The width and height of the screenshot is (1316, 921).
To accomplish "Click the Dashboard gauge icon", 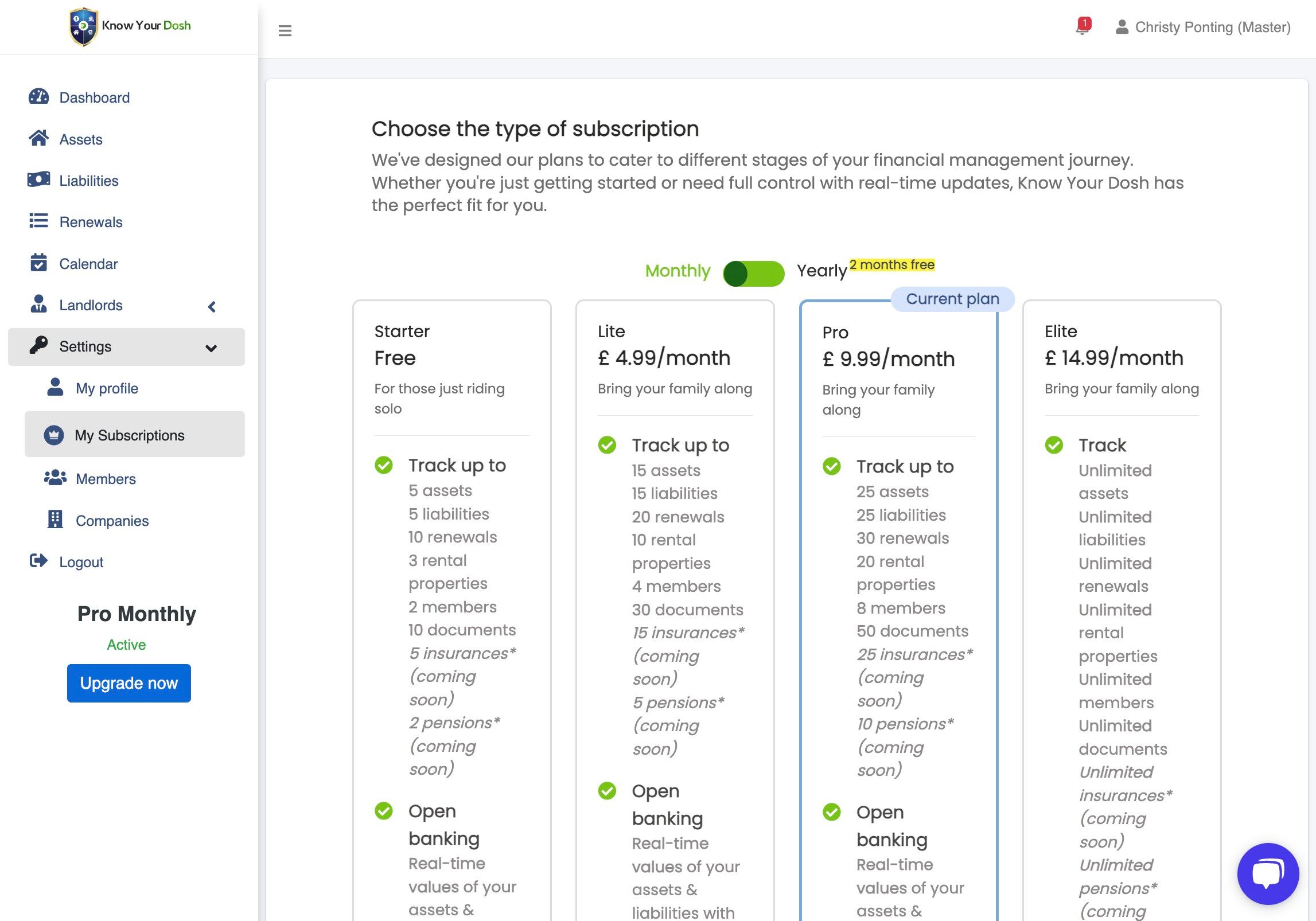I will click(38, 96).
